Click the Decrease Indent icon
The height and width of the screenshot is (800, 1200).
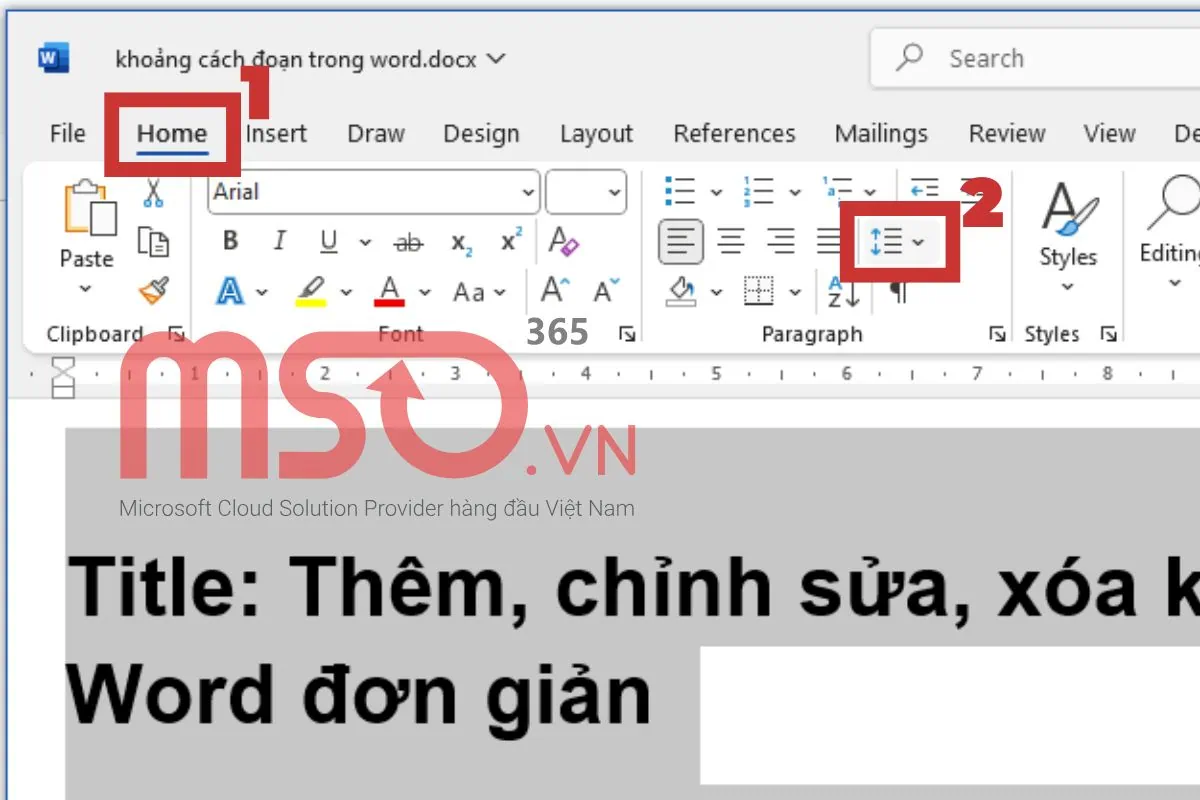pos(924,190)
